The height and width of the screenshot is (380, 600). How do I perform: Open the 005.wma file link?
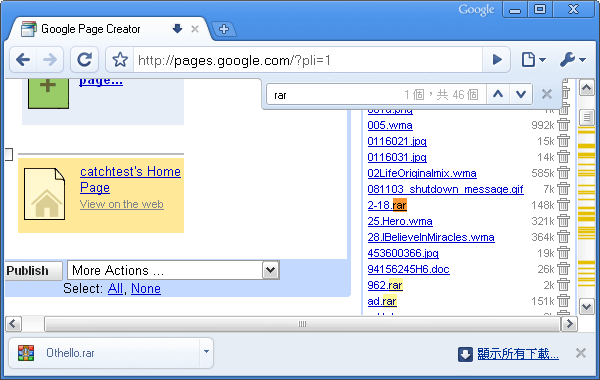[390, 126]
